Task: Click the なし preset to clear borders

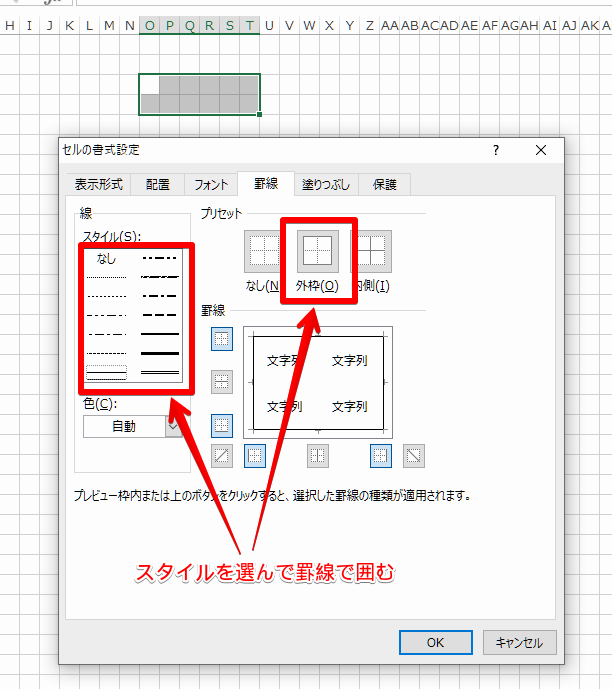Action: point(262,251)
